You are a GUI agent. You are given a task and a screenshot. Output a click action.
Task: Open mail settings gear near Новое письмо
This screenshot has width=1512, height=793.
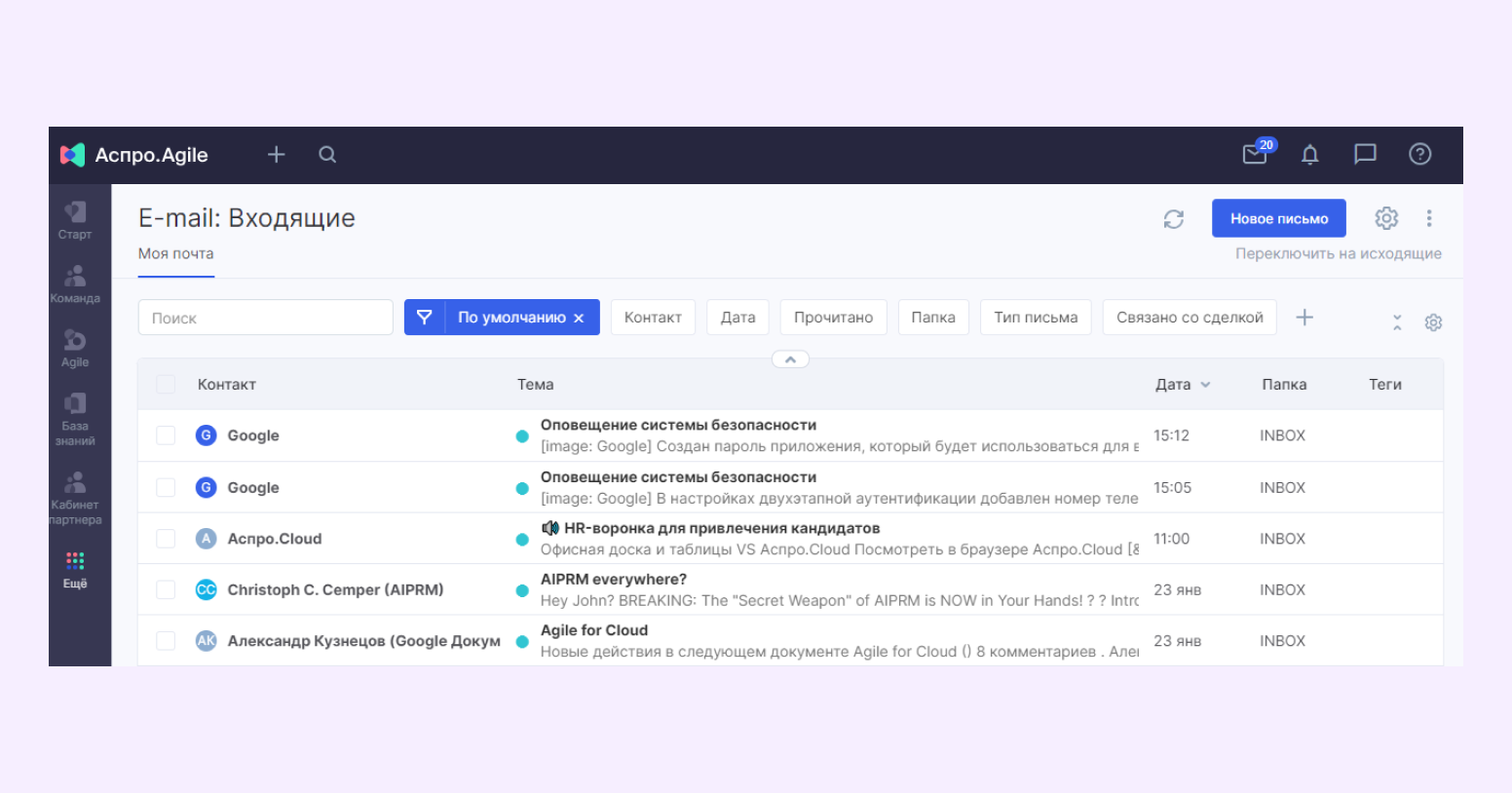tap(1386, 218)
